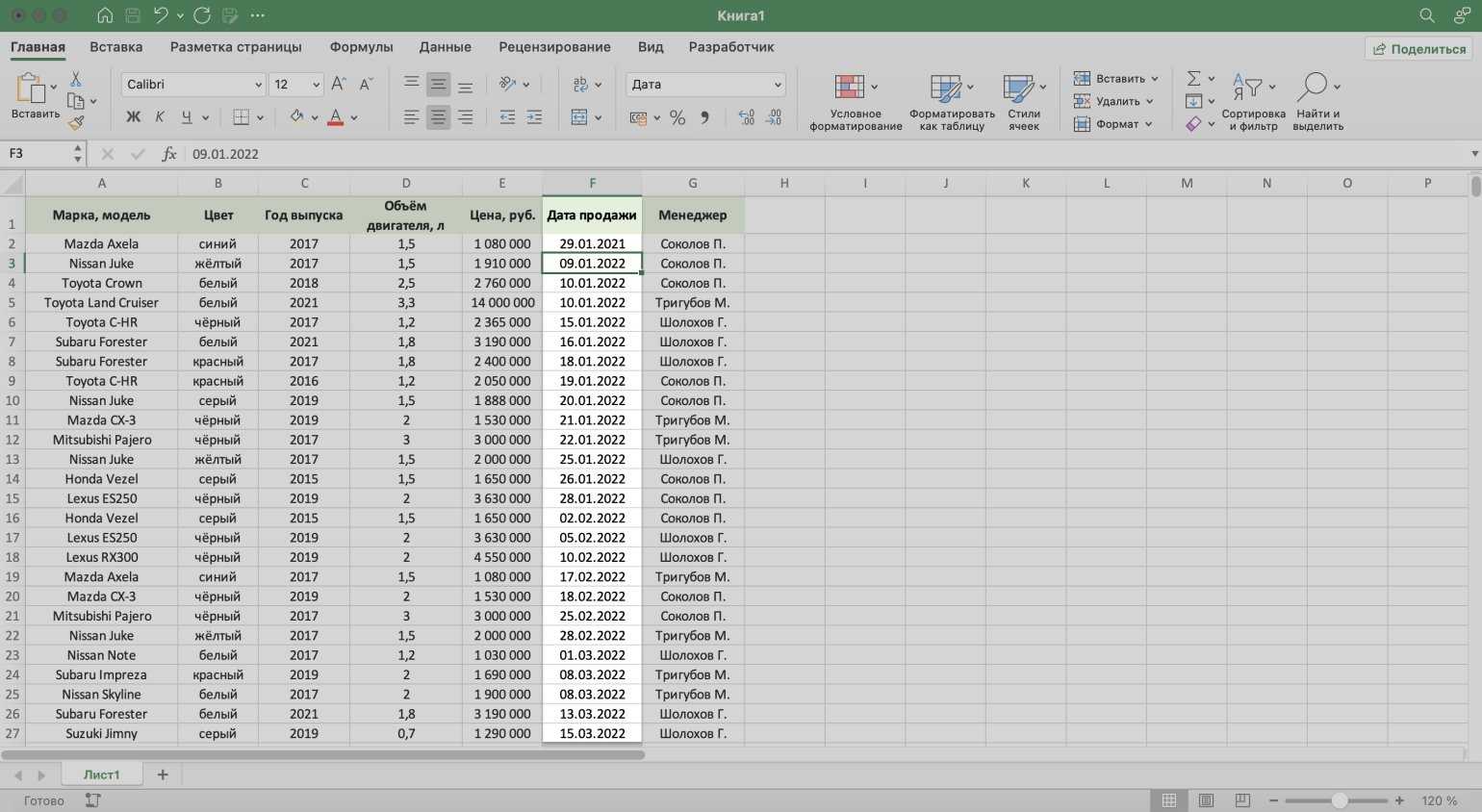
Task: Click the increase indent icon
Action: point(534,117)
